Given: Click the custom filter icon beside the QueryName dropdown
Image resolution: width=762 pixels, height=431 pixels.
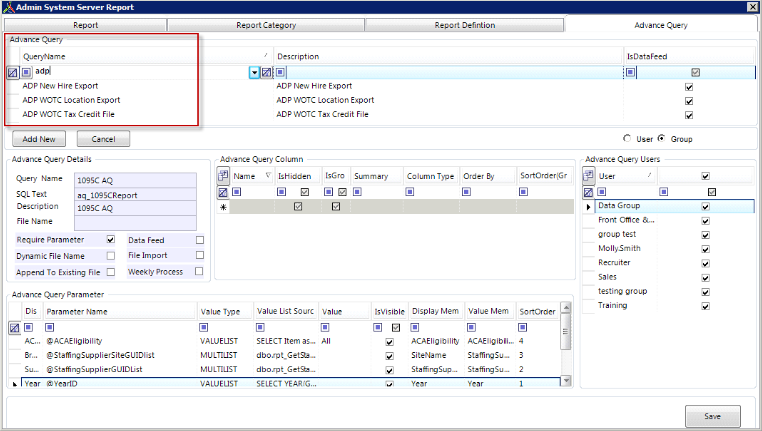Looking at the screenshot, I should point(266,72).
